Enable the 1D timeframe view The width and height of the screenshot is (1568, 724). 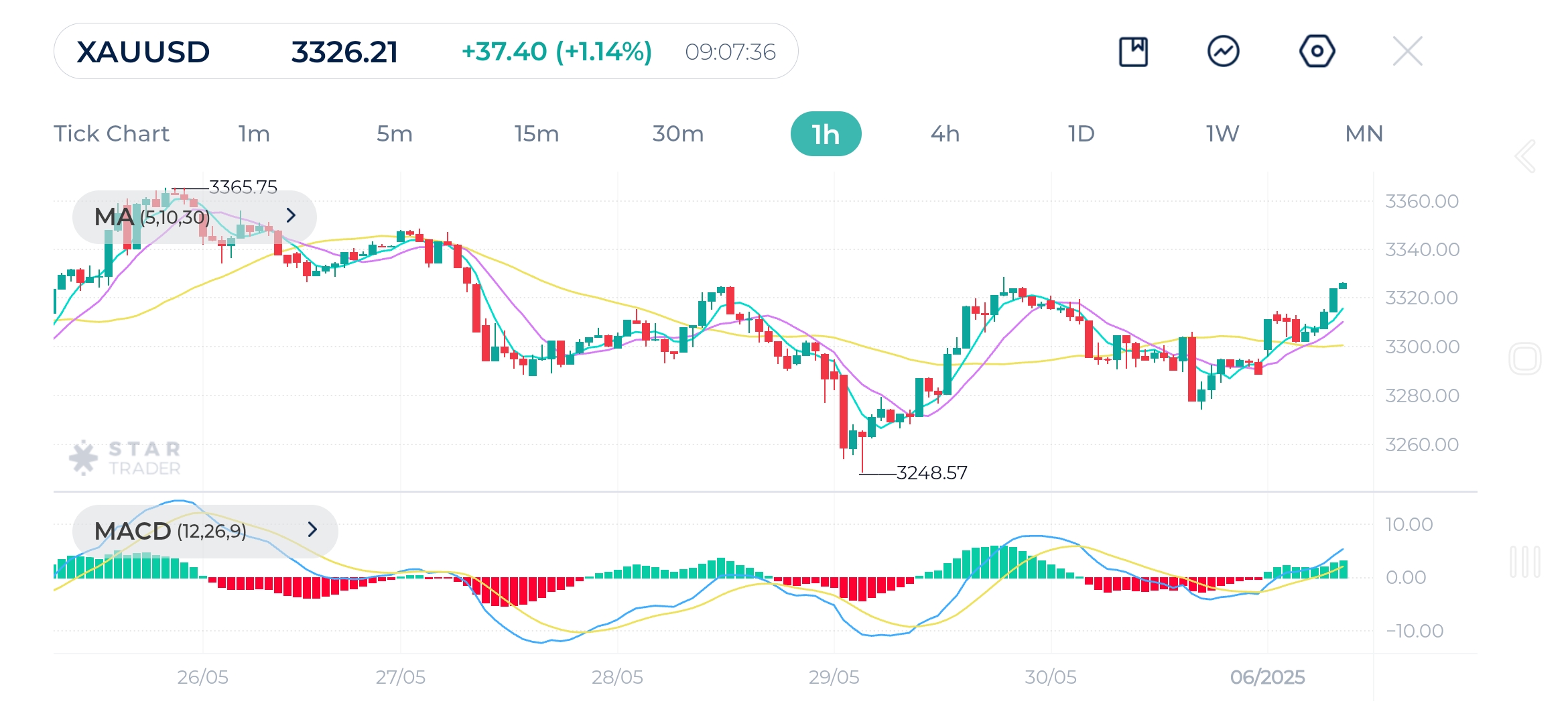pyautogui.click(x=1081, y=133)
